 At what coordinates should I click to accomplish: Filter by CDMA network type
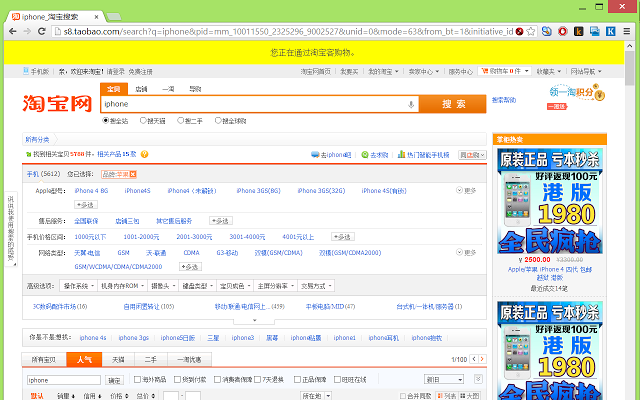click(x=191, y=253)
